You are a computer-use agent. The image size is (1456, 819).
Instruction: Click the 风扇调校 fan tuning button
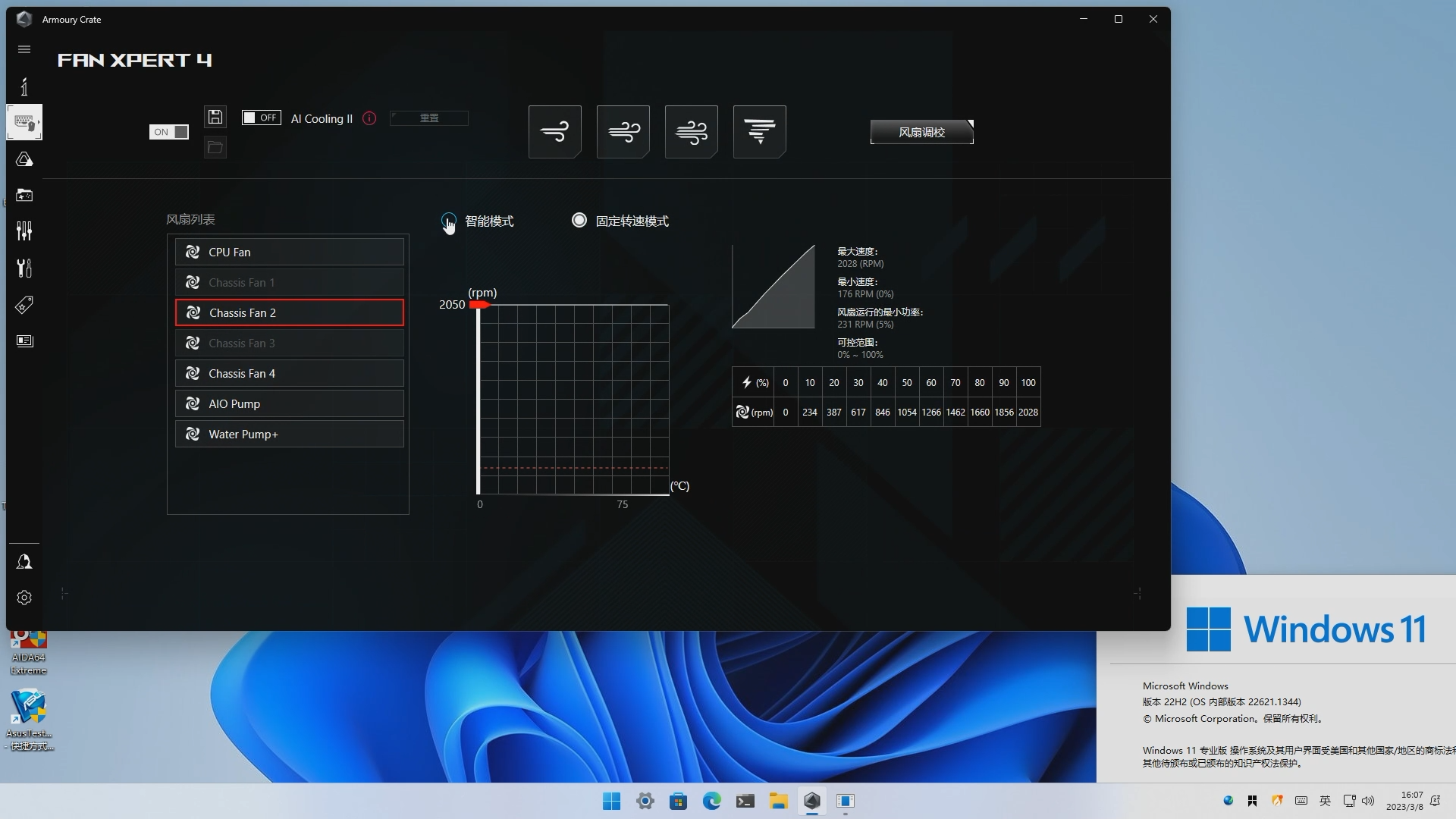coord(921,132)
